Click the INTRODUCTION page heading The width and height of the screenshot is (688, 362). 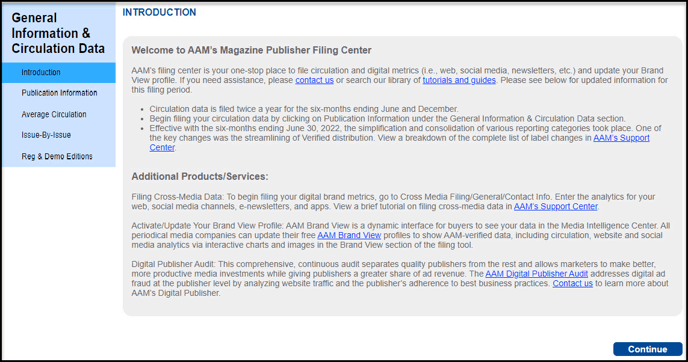point(159,12)
